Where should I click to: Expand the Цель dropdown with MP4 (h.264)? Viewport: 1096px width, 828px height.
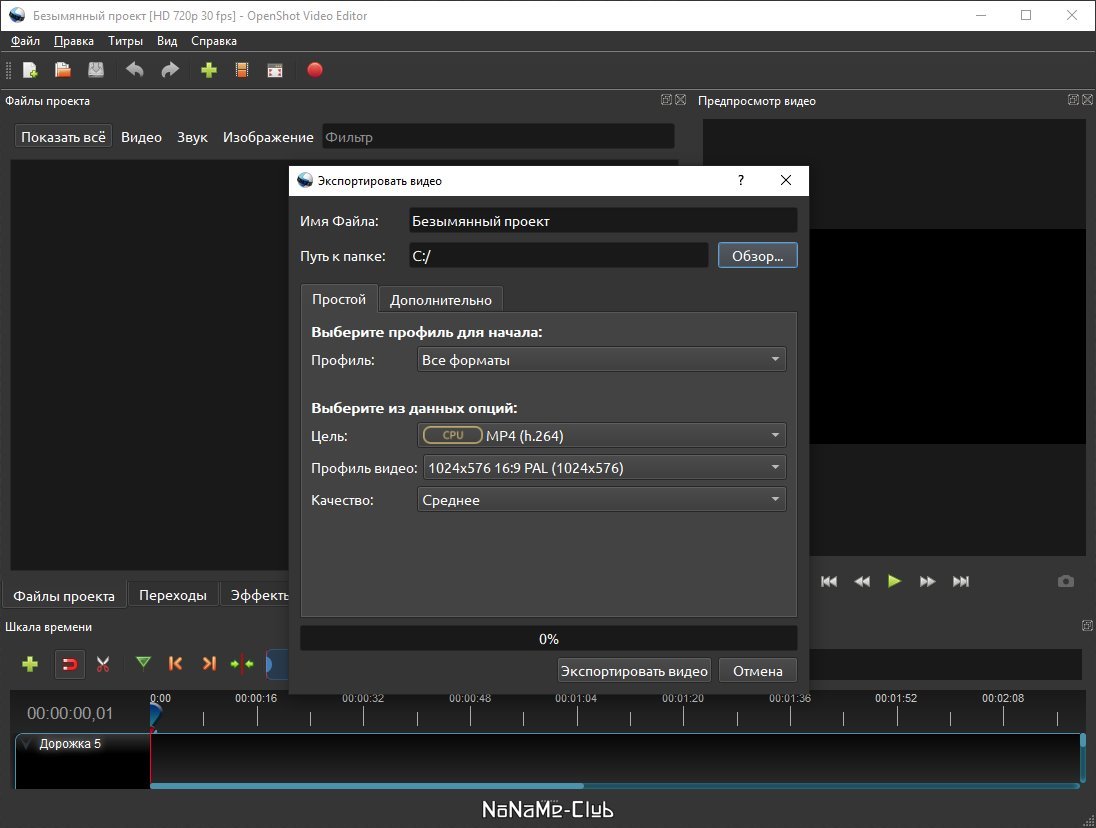[x=601, y=435]
